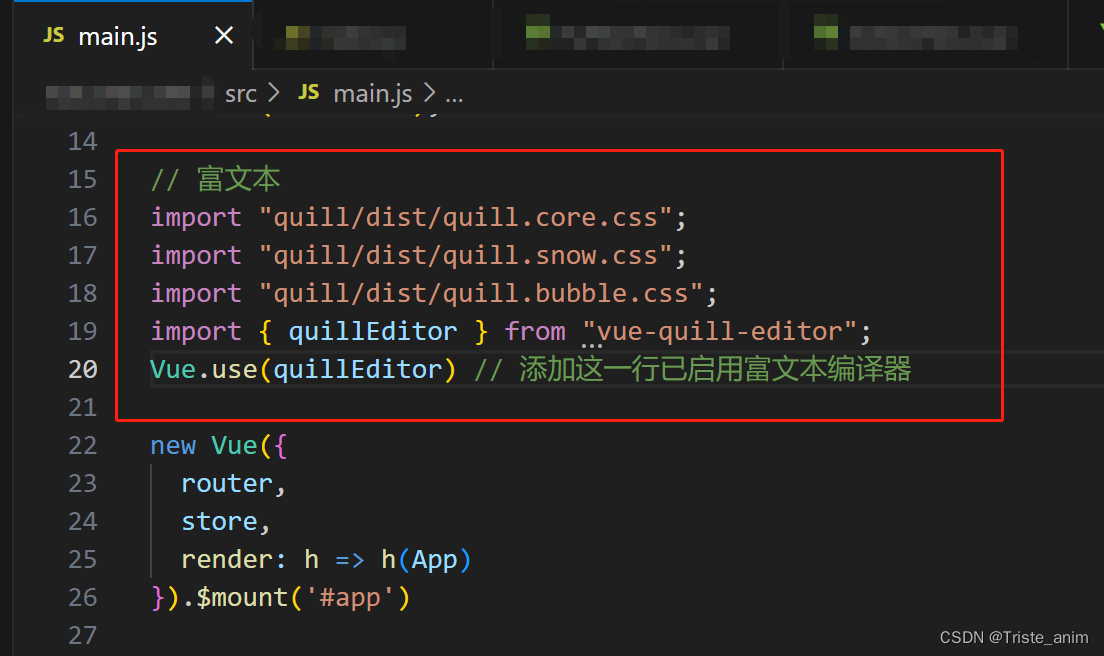Open the src breadcrumb item
This screenshot has width=1104, height=656.
tap(240, 93)
